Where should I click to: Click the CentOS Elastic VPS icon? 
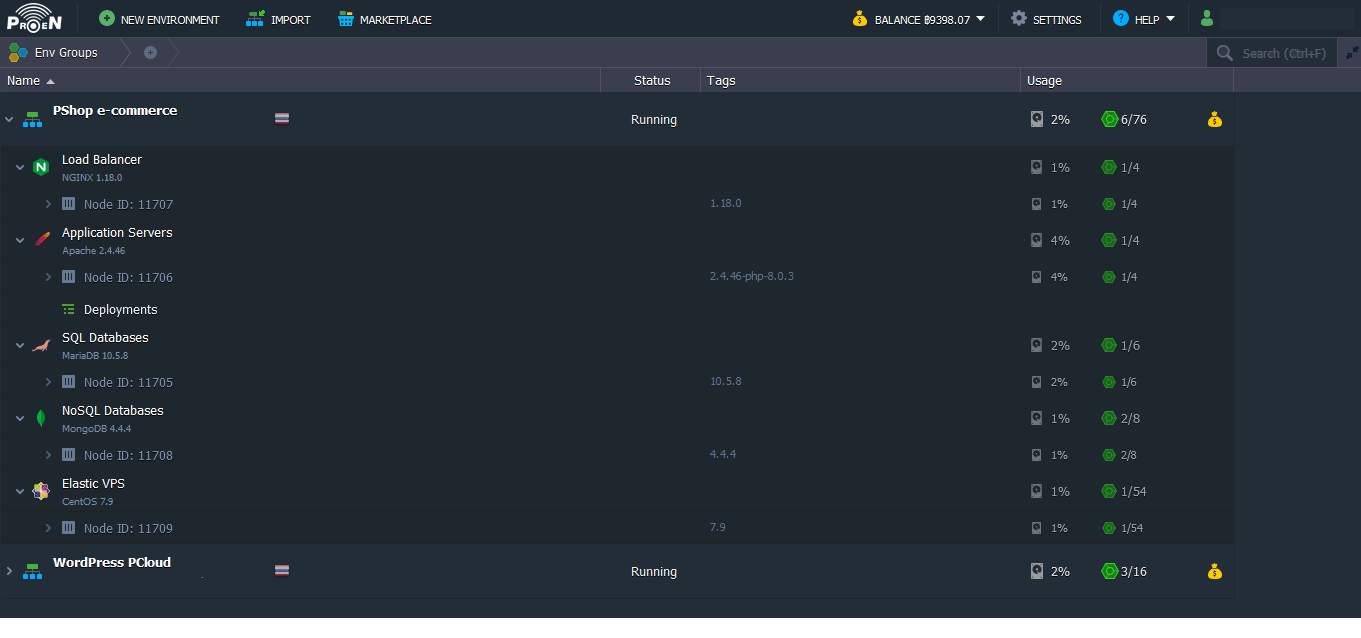click(41, 491)
